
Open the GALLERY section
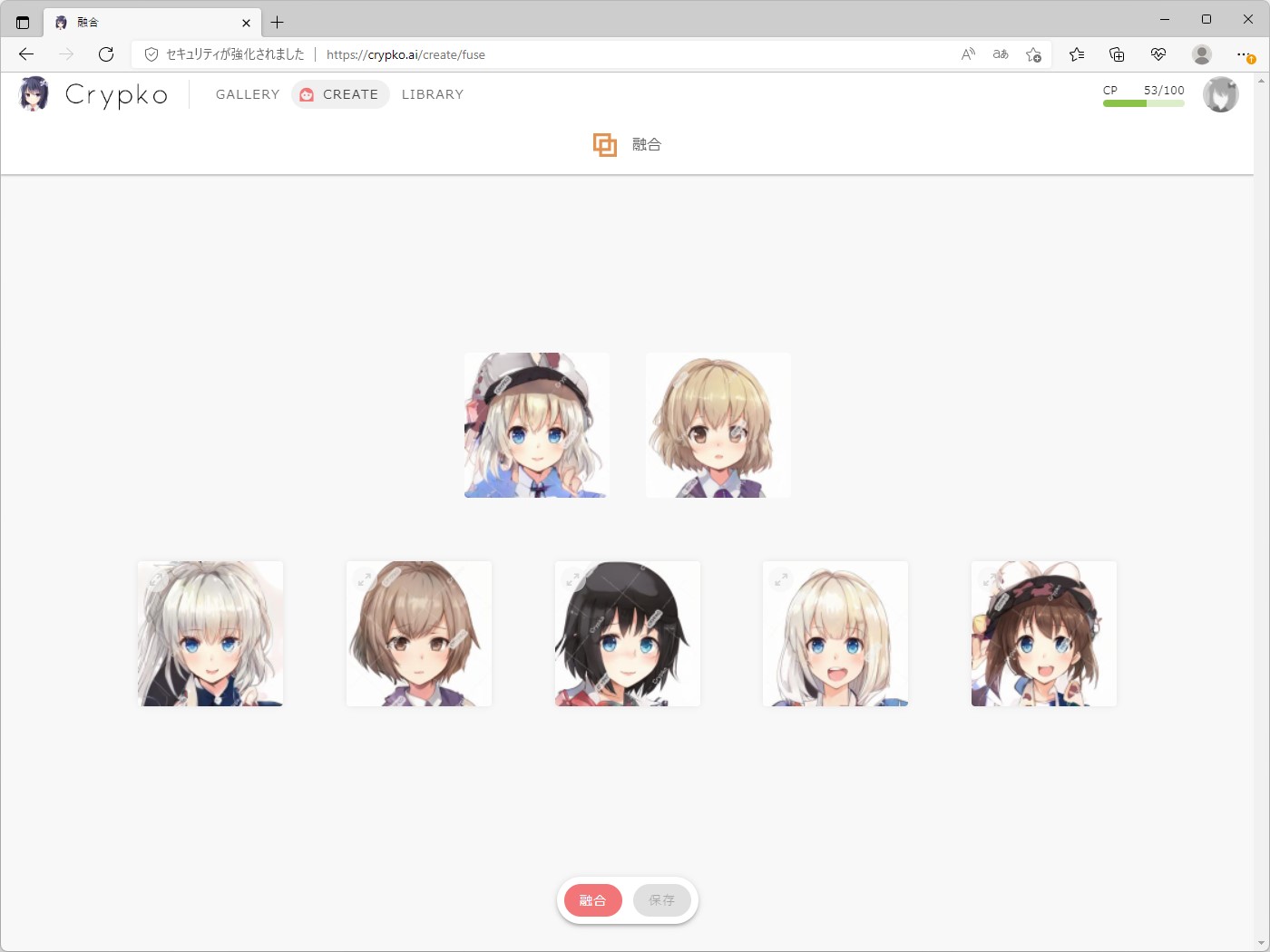pos(247,94)
